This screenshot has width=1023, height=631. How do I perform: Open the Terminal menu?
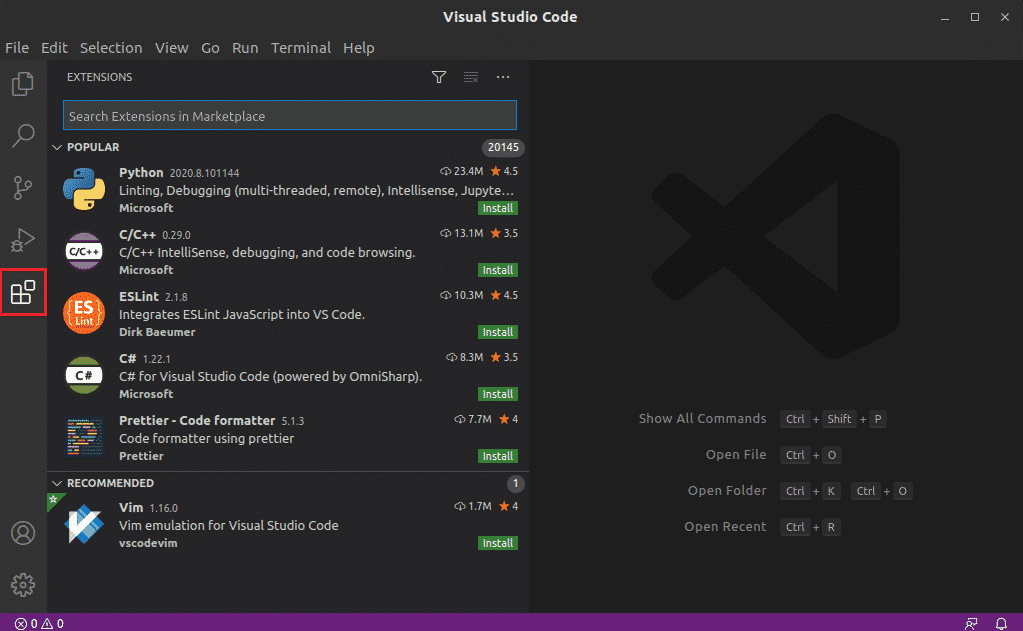pos(300,48)
